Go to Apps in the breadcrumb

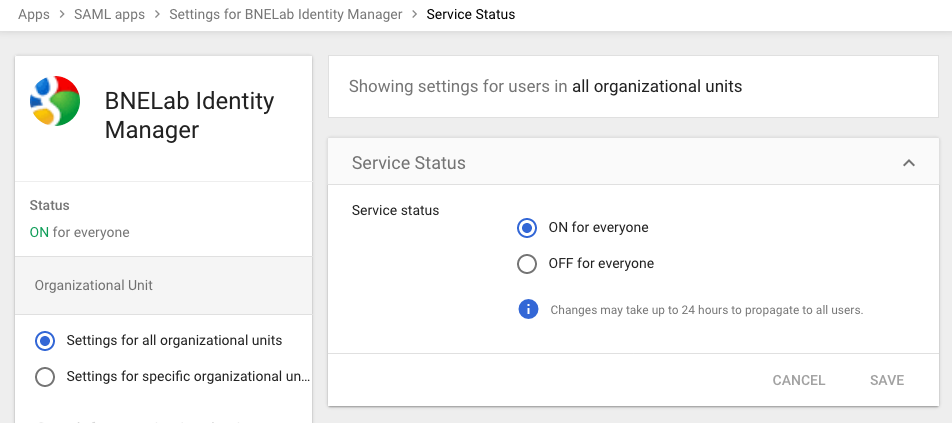pyautogui.click(x=34, y=15)
